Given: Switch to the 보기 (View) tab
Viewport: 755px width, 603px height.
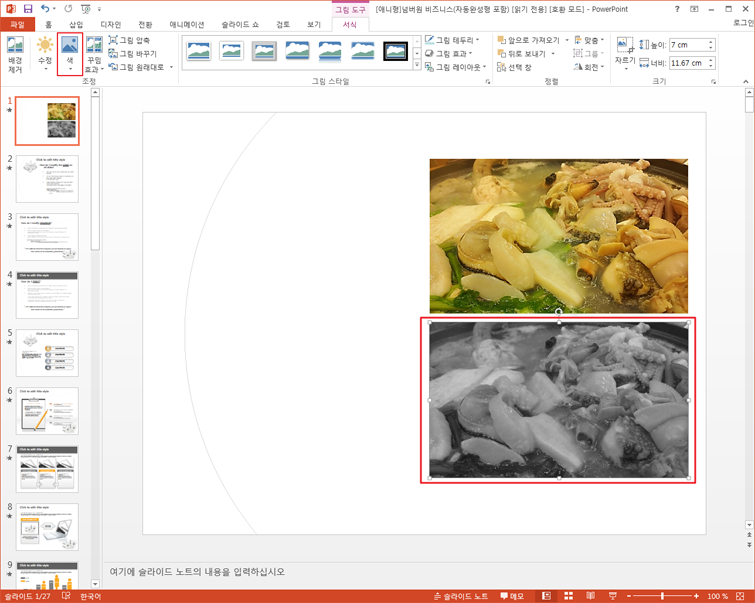Looking at the screenshot, I should [x=314, y=25].
